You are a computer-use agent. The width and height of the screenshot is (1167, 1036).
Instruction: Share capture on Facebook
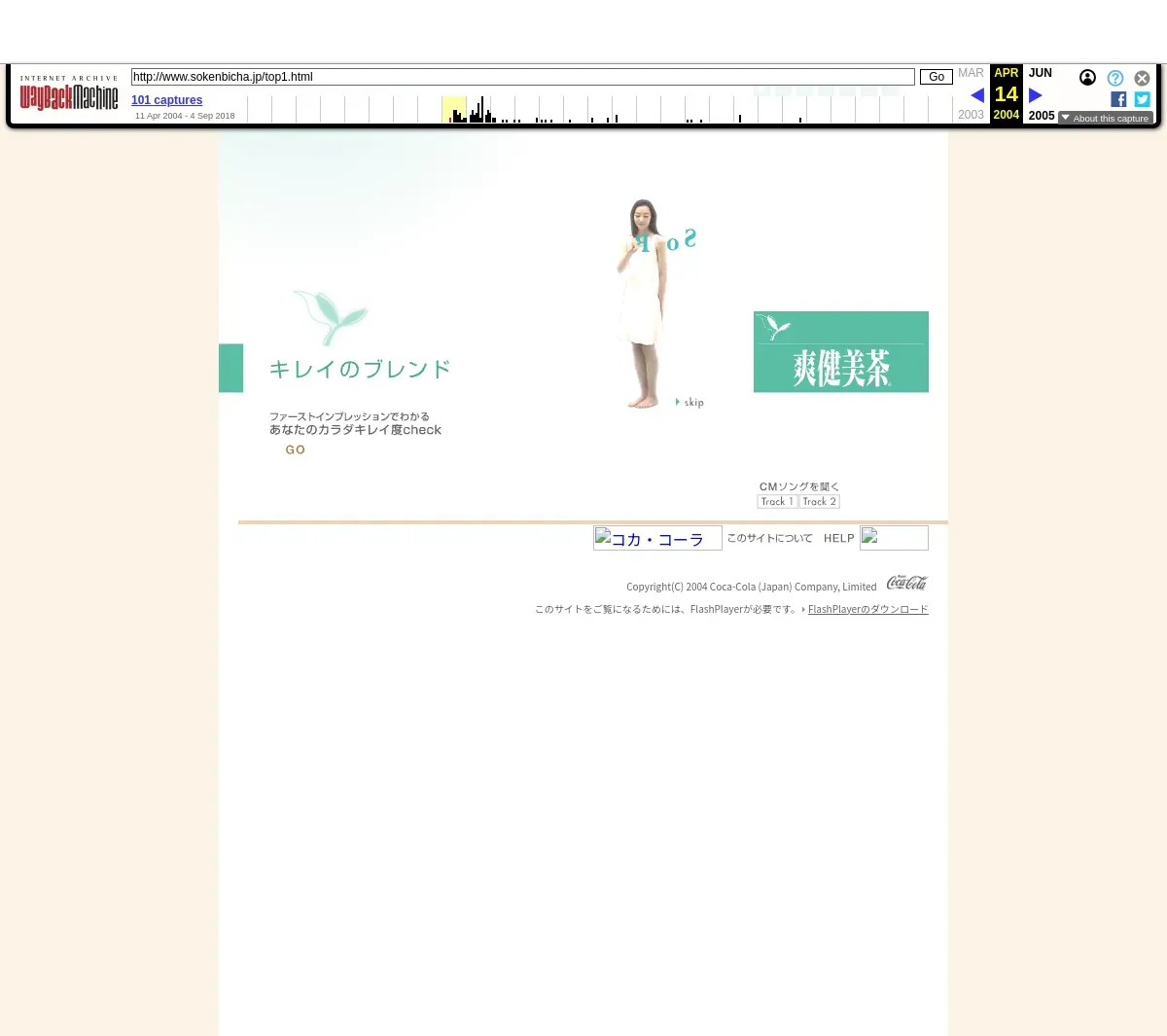1118,99
